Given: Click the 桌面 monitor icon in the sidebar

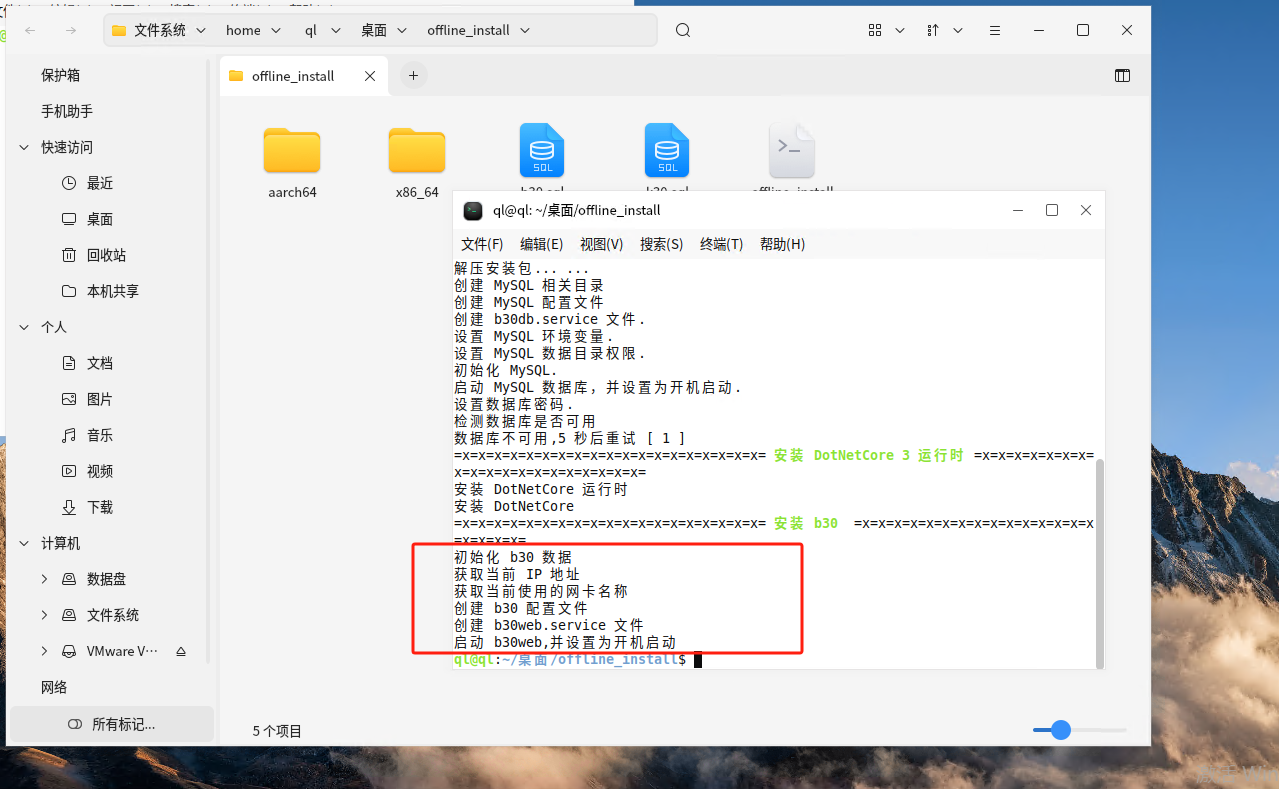Looking at the screenshot, I should tap(69, 219).
